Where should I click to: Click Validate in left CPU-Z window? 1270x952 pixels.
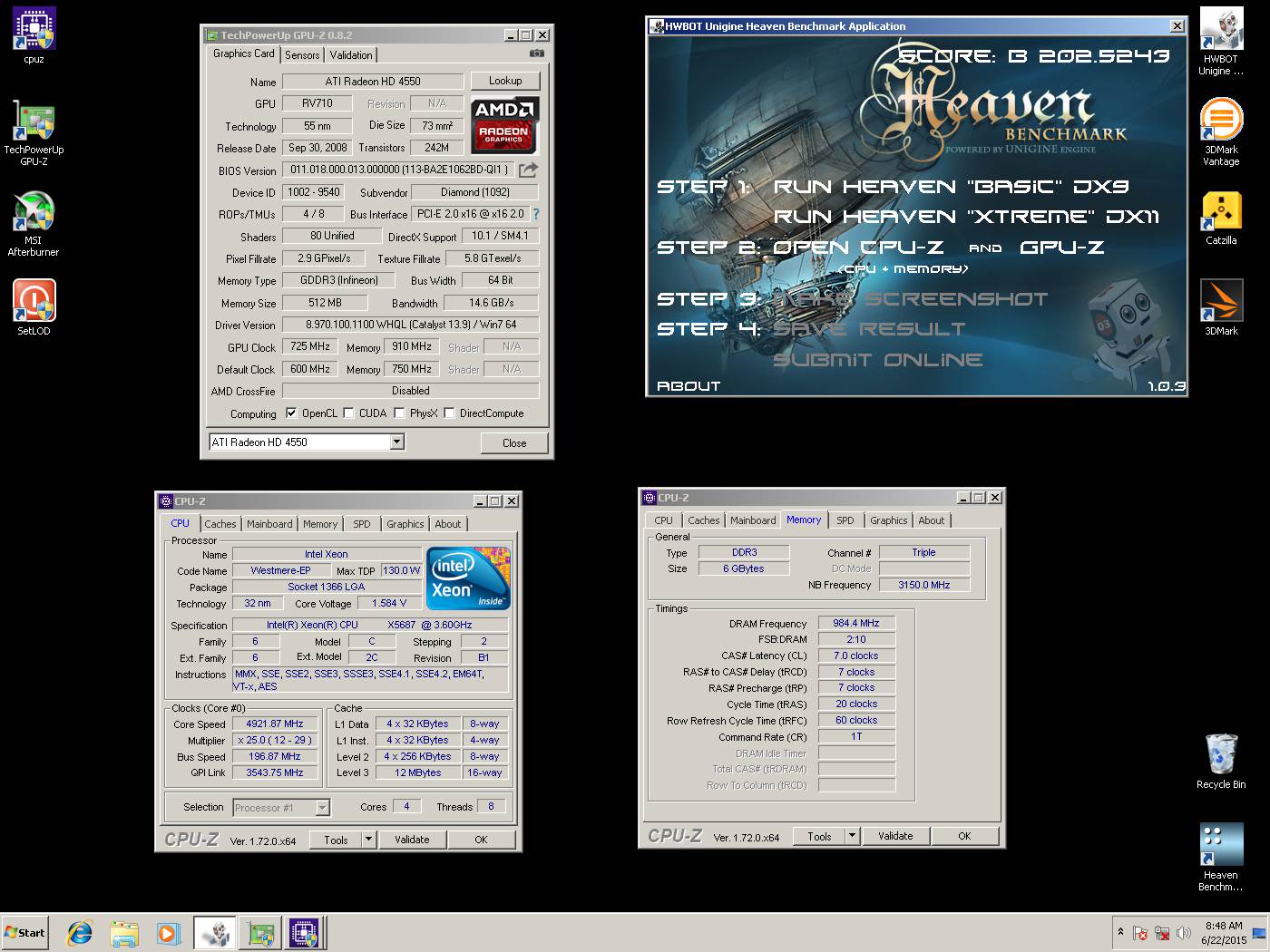click(412, 840)
